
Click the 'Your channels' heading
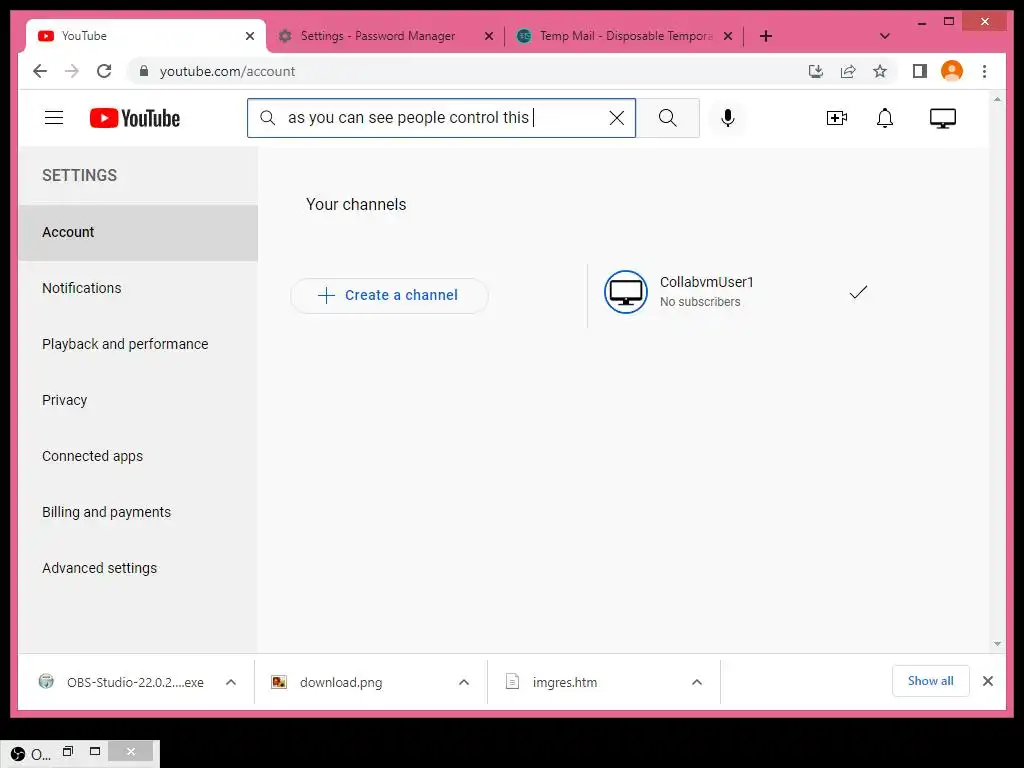click(x=356, y=204)
